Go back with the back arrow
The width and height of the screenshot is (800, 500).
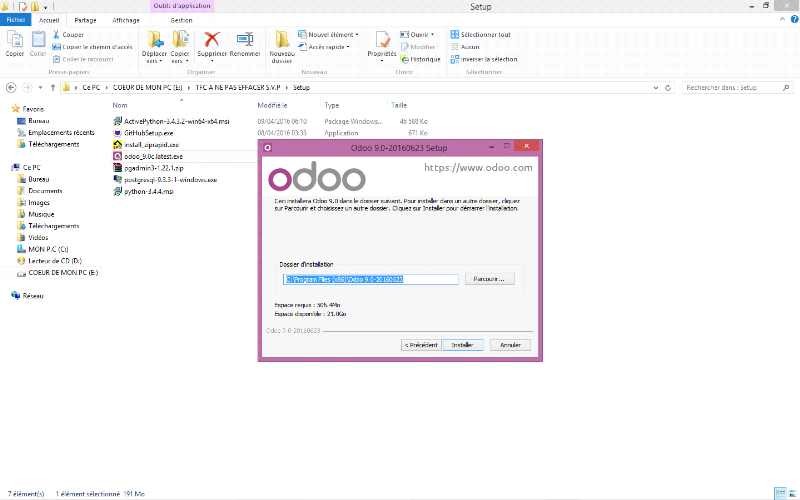point(11,88)
